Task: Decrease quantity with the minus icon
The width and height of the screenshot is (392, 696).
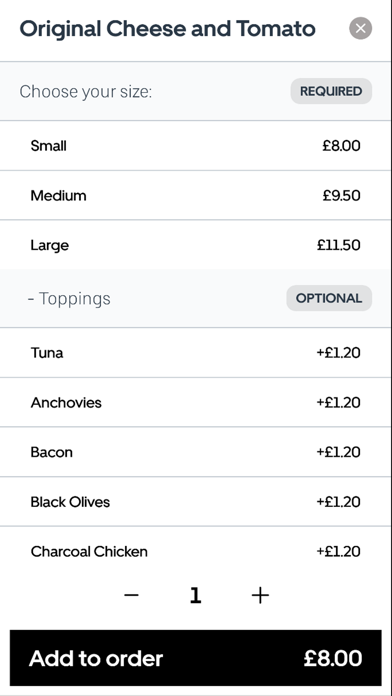Action: tap(131, 595)
